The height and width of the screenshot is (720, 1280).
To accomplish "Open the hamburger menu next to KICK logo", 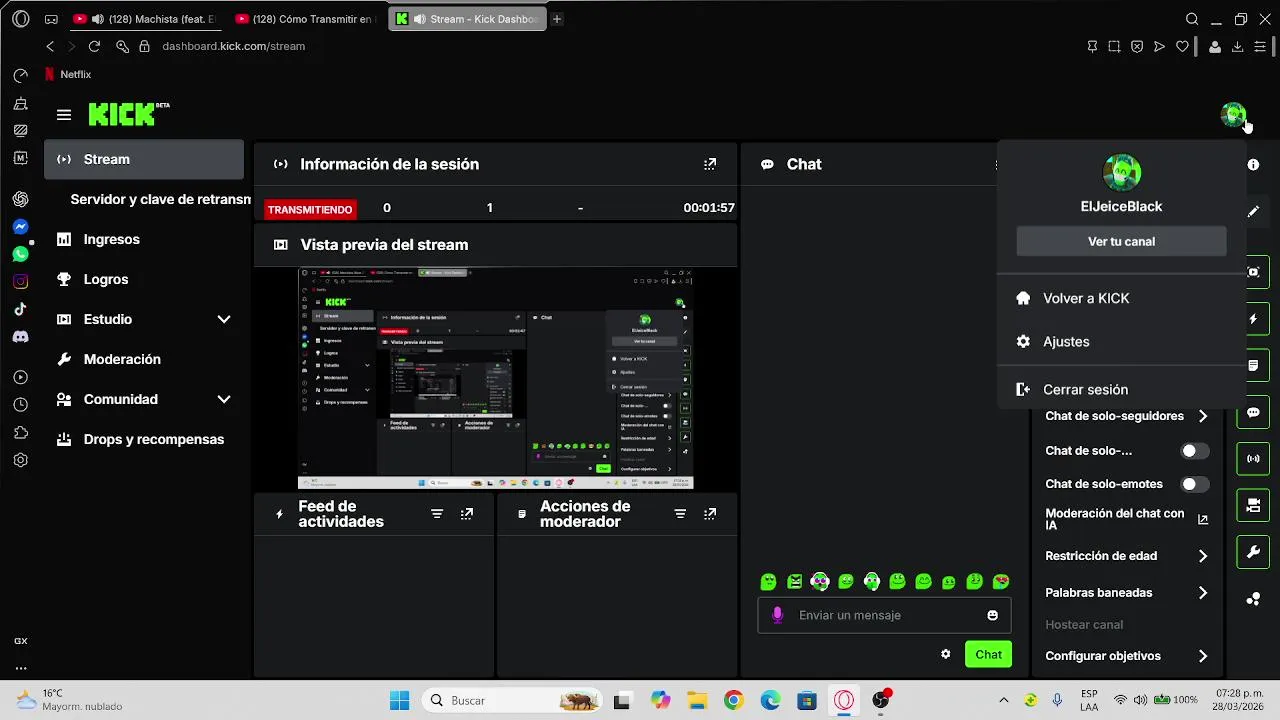I will coord(64,115).
